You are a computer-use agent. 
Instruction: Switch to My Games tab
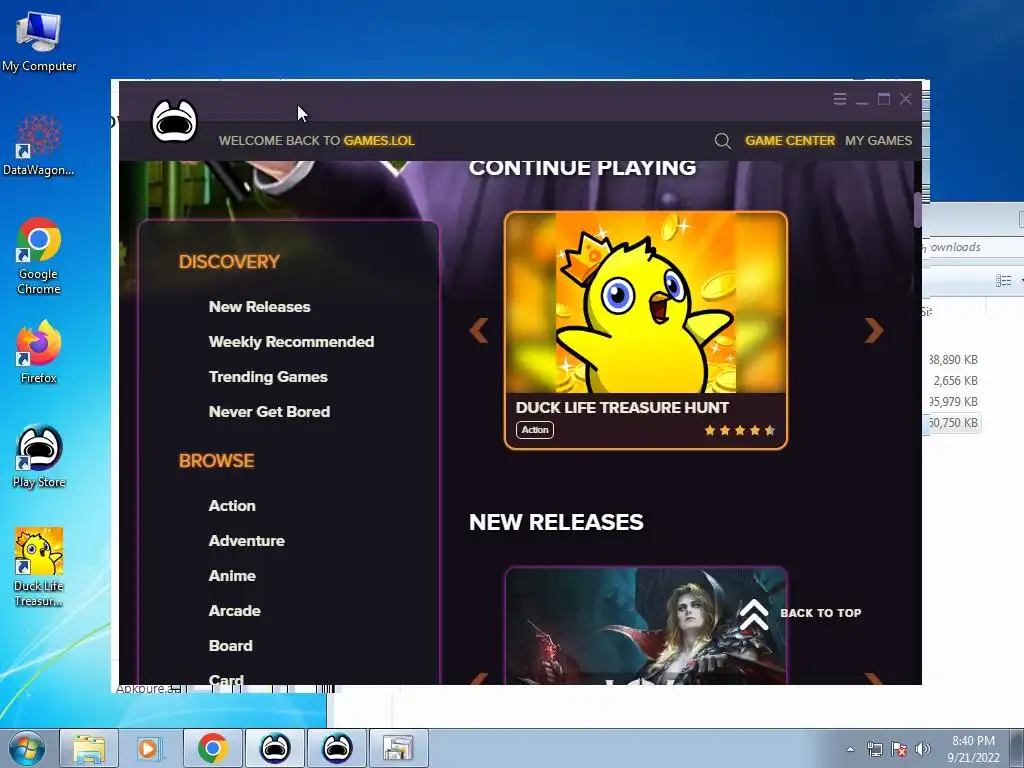[878, 140]
